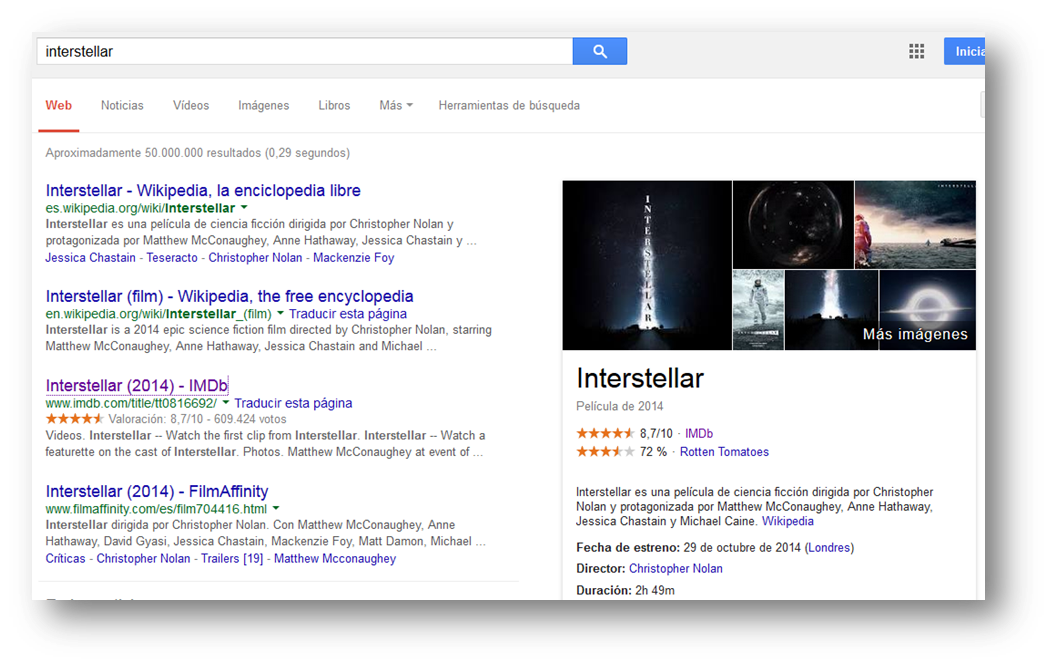Open the Londres link
This screenshot has height=665, width=1050.
click(x=829, y=548)
